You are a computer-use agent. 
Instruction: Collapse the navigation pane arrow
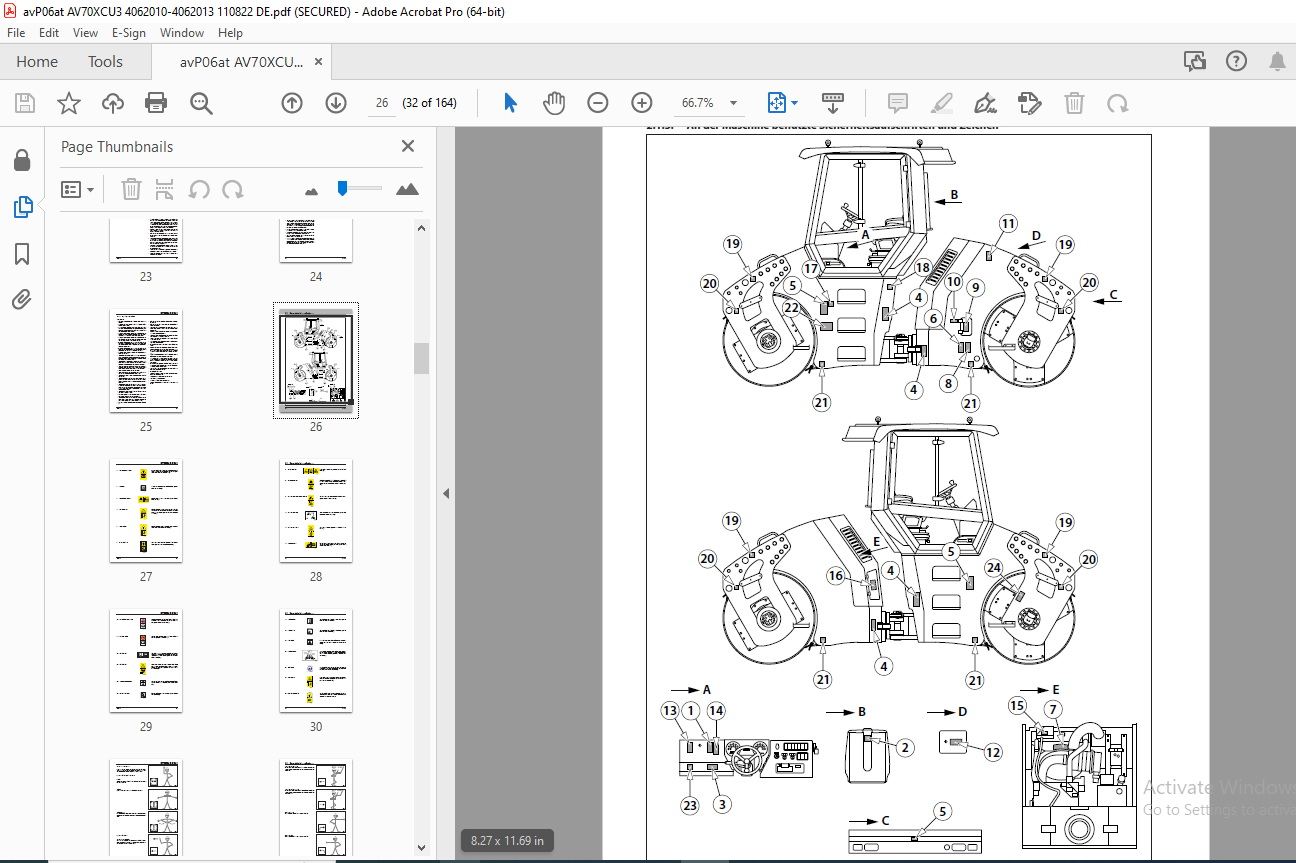click(446, 493)
